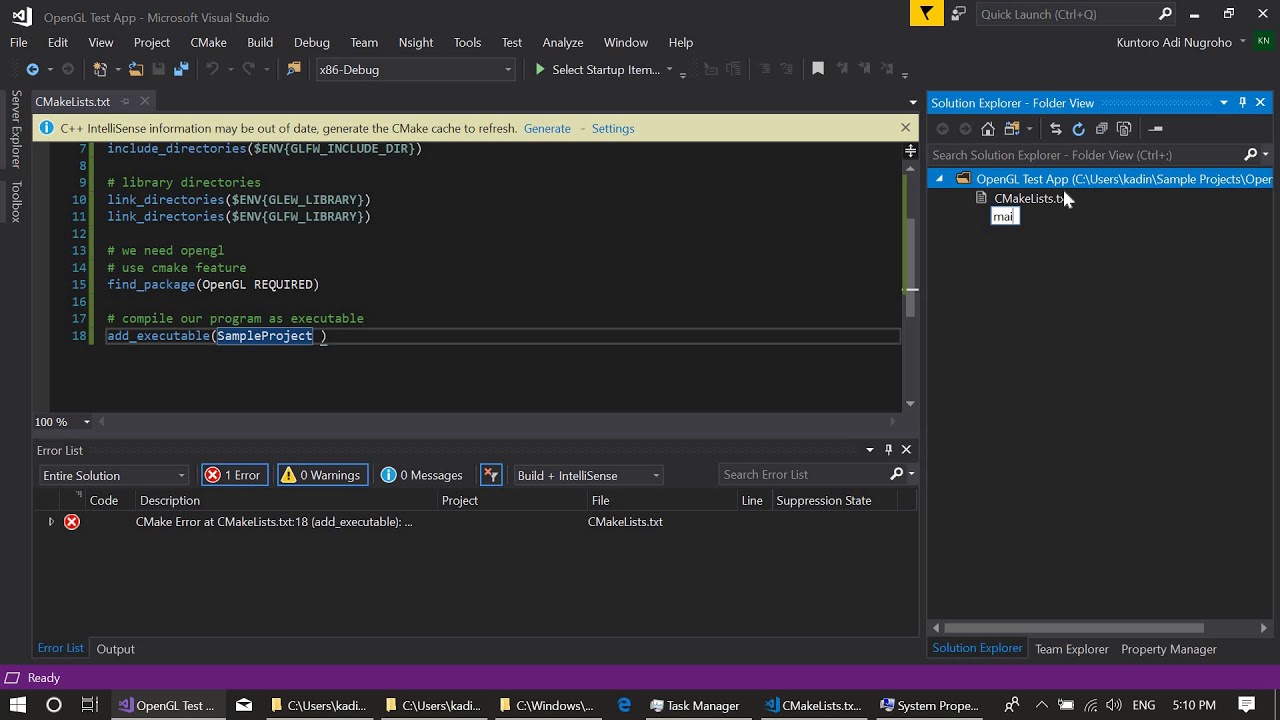Click Sync with Active Document icon
Image resolution: width=1280 pixels, height=720 pixels.
coord(1055,128)
